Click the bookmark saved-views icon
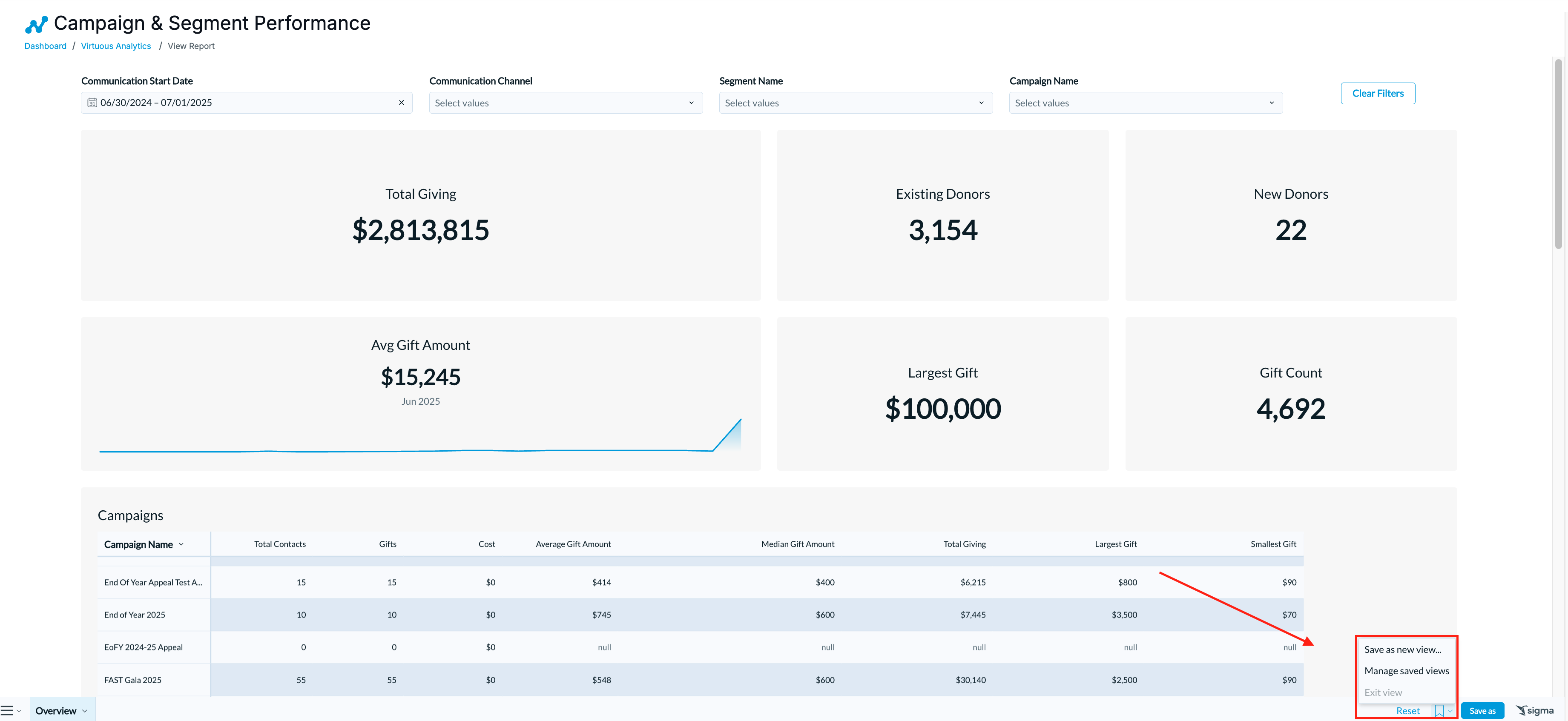 (x=1439, y=711)
